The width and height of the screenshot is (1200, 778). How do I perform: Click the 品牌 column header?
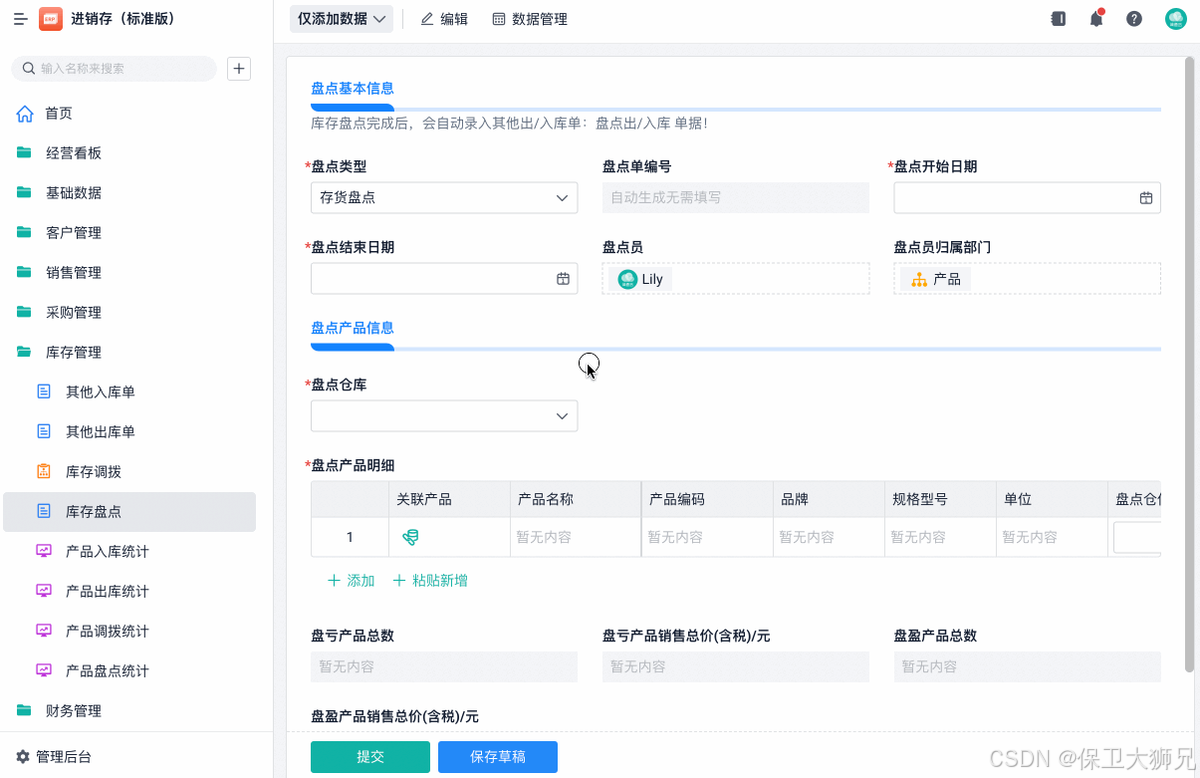pyautogui.click(x=829, y=499)
